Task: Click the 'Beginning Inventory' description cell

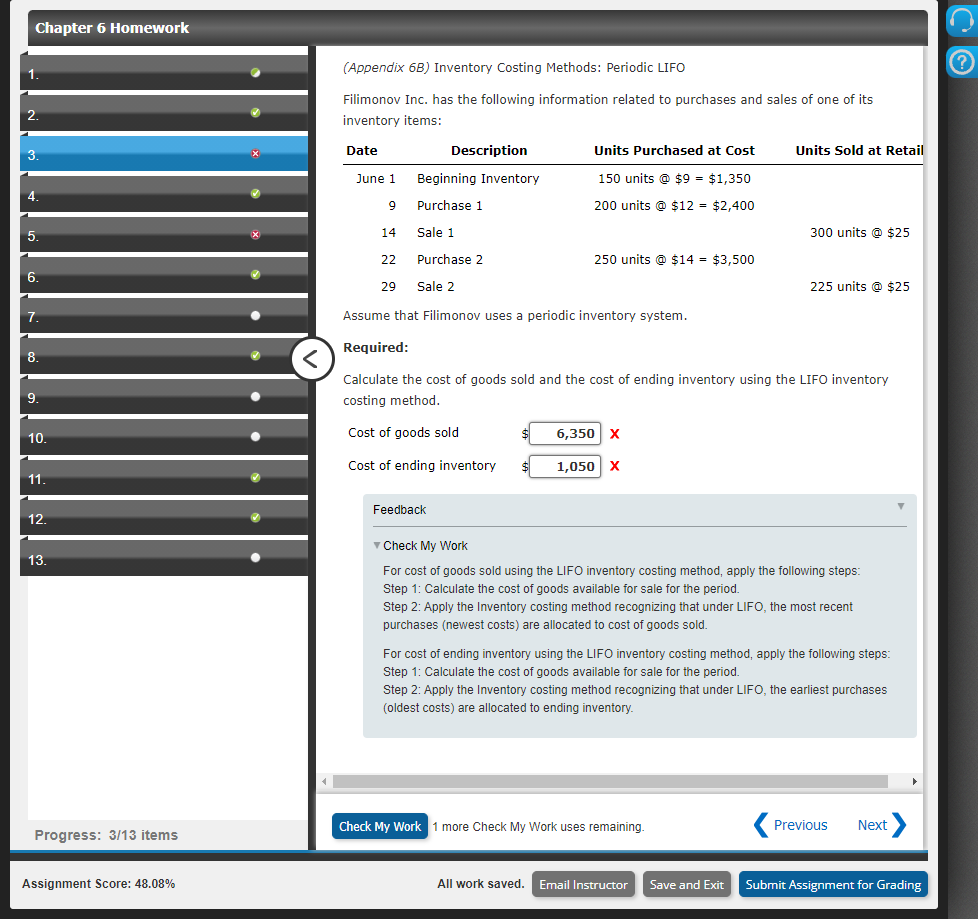Action: pyautogui.click(x=478, y=178)
